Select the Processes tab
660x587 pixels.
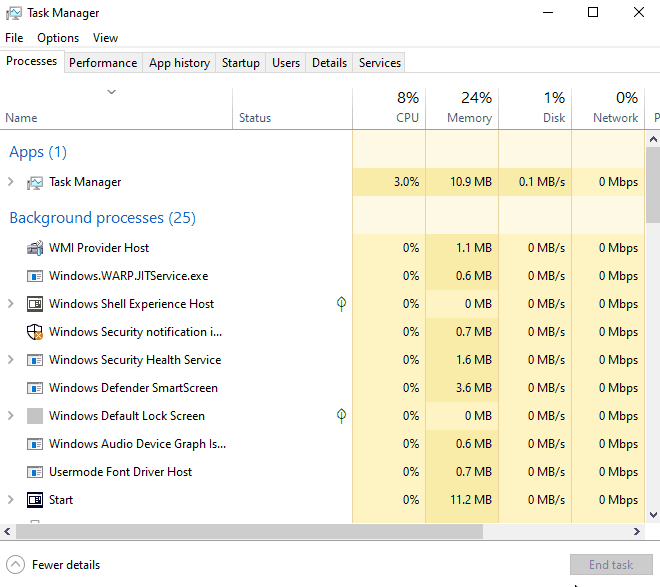click(x=32, y=61)
